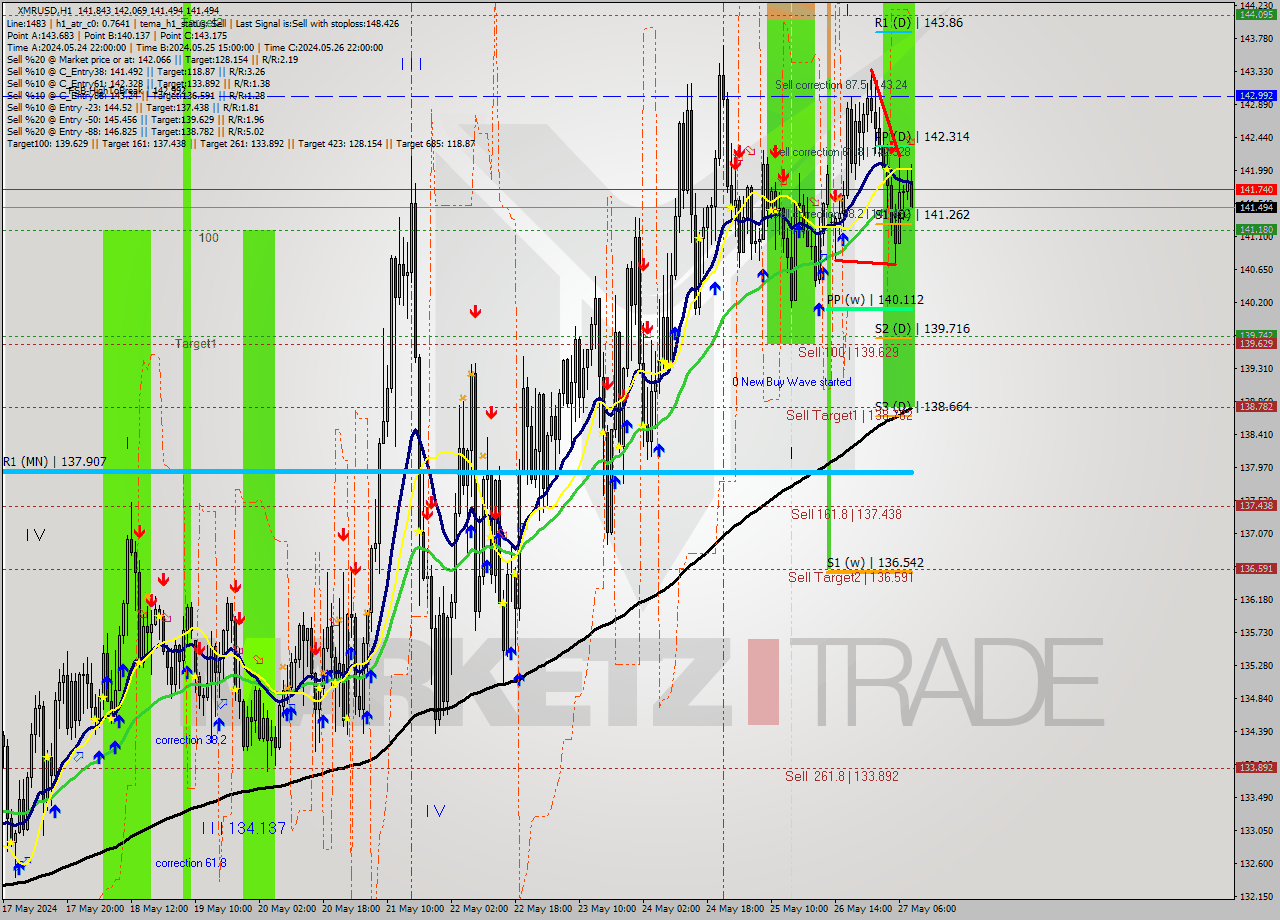Click the '26 May 14:00' time label
The image size is (1280, 920).
click(863, 909)
